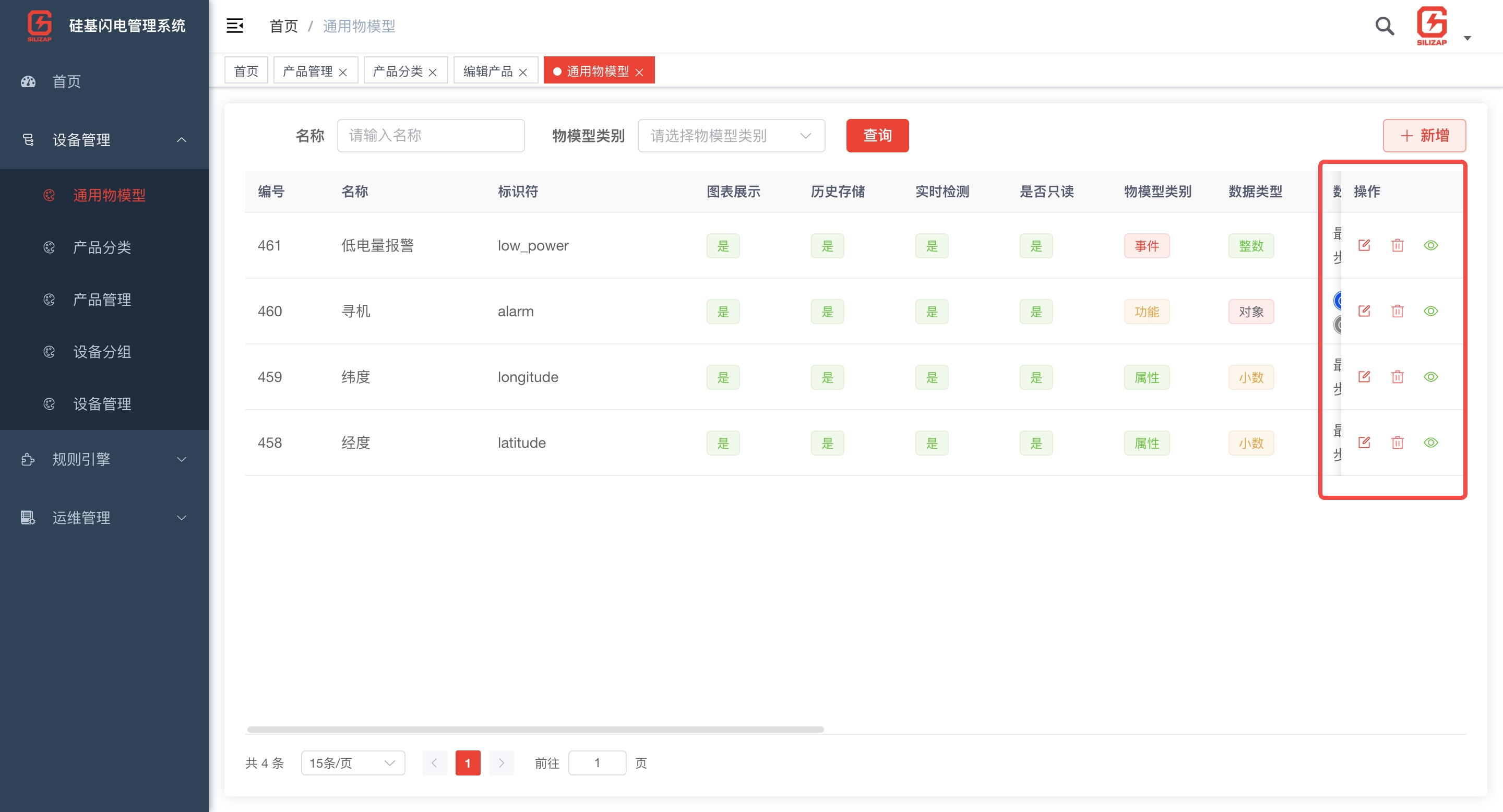This screenshot has width=1503, height=812.
Task: Open the 15条/页 page size dropdown
Action: point(352,763)
